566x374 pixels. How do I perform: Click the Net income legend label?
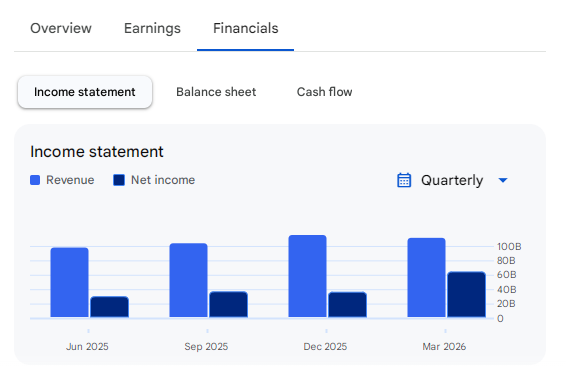tap(163, 180)
